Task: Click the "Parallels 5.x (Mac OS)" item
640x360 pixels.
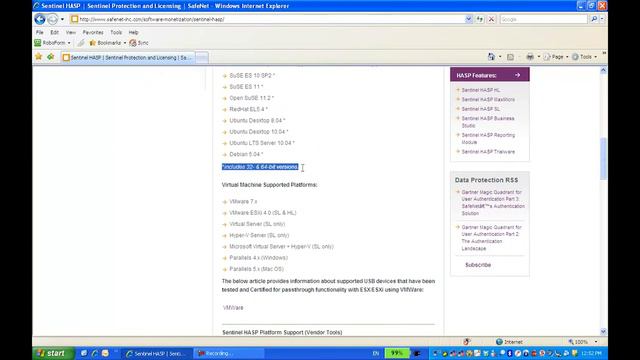Action: point(256,269)
